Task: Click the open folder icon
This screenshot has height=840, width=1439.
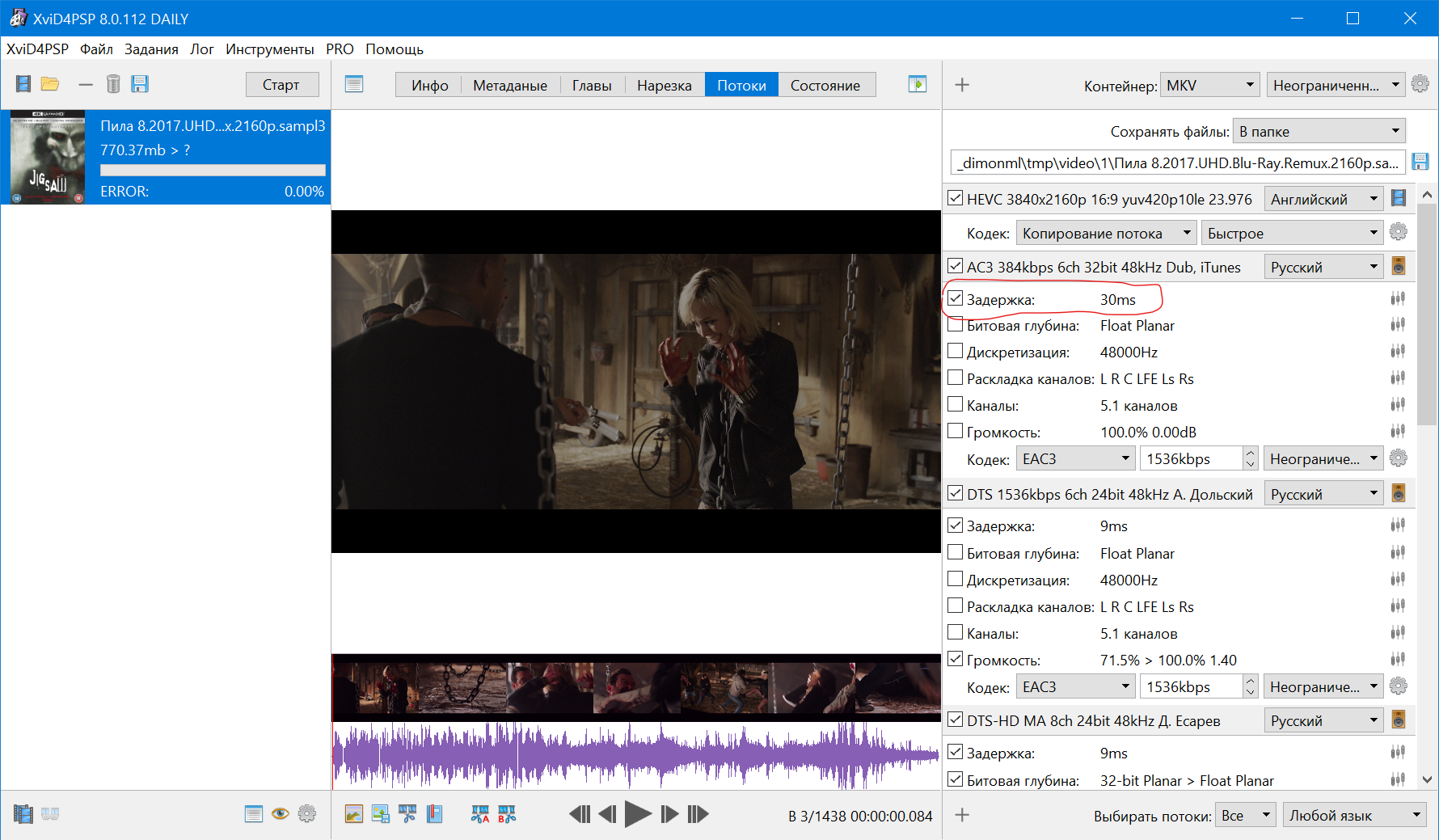Action: click(x=50, y=84)
